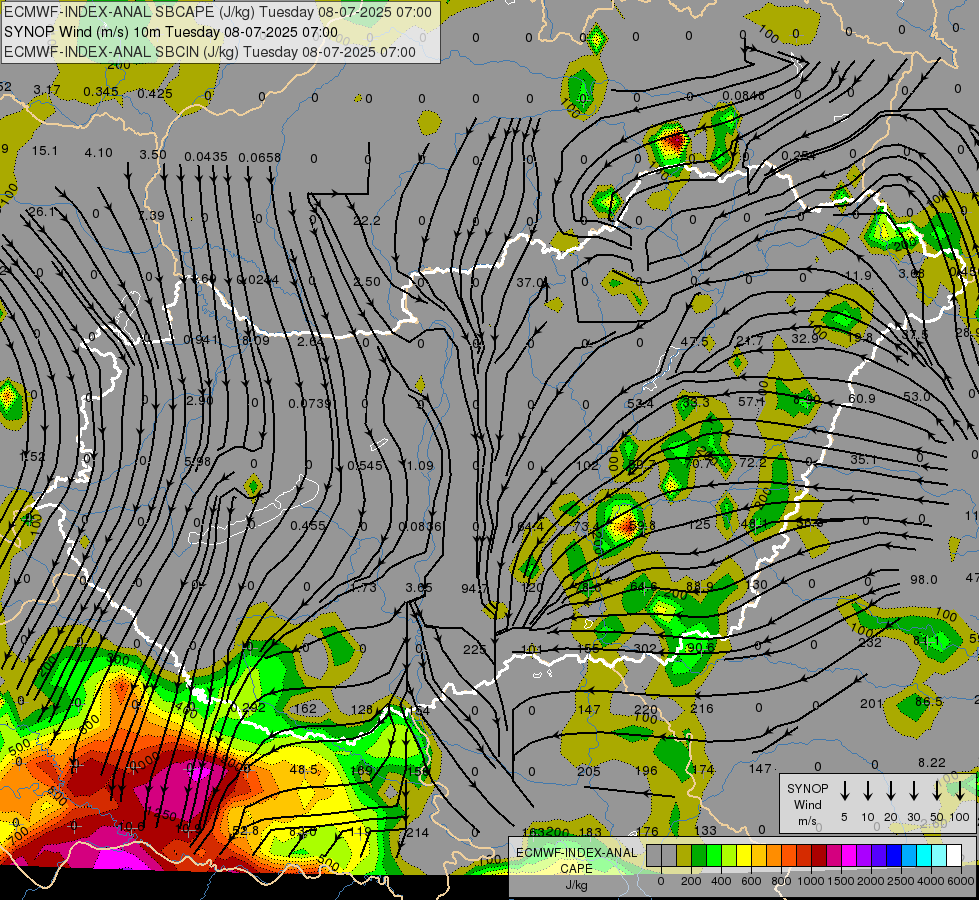979x900 pixels.
Task: Click the ECMWF-INDEX-ANAL CAPE J/kg legend label
Action: coord(576,869)
